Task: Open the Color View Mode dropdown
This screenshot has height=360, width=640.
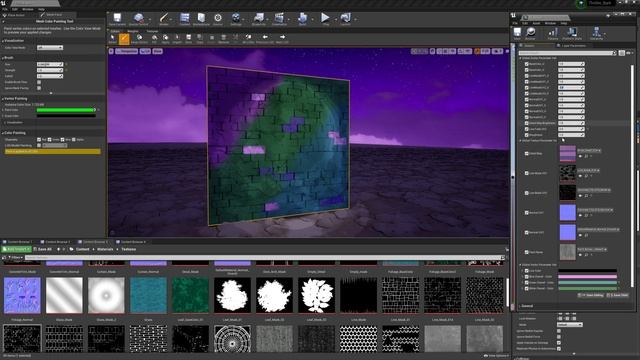Action: (50, 48)
